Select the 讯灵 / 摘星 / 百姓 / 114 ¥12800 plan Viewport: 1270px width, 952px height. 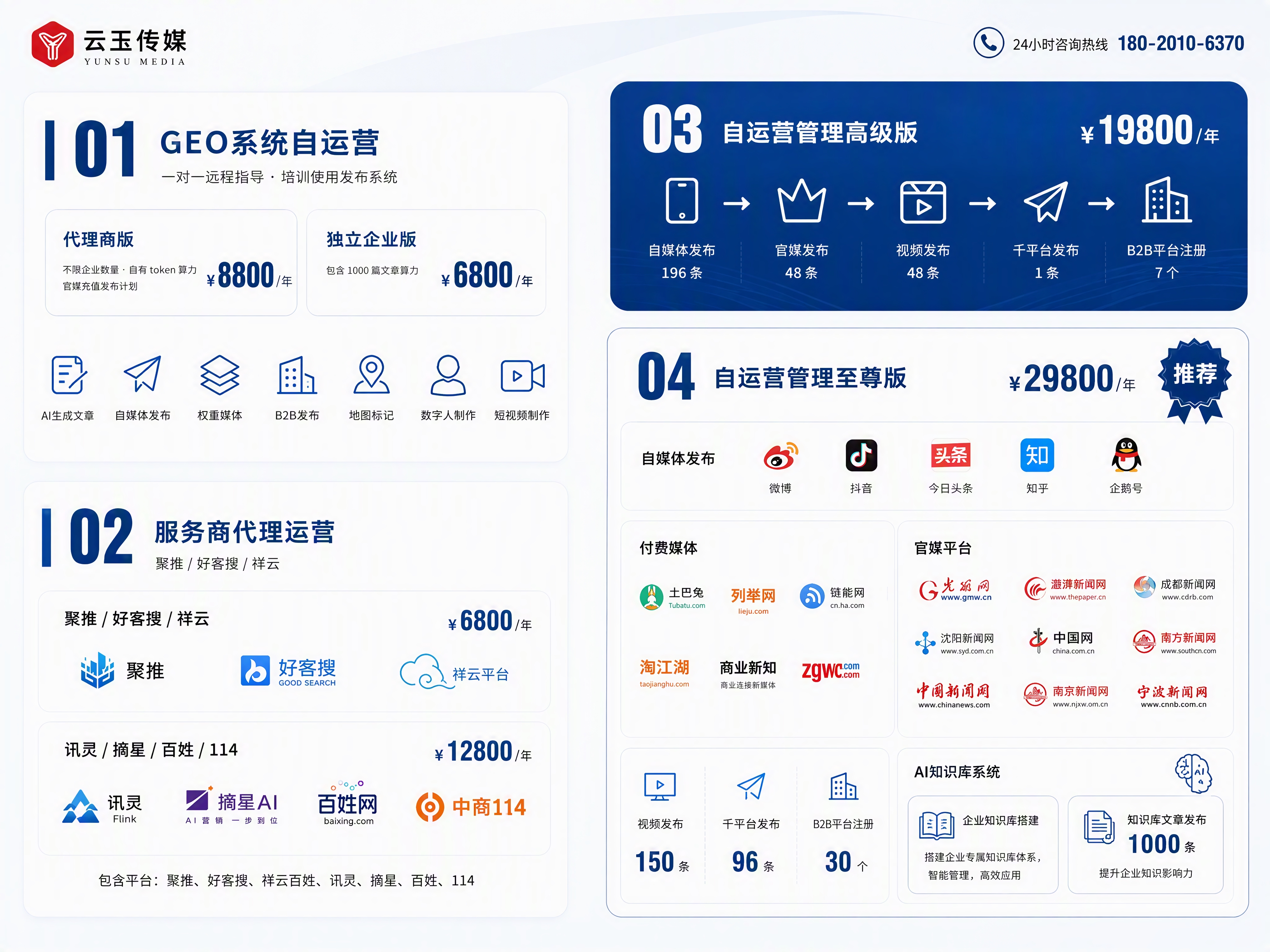[x=294, y=788]
